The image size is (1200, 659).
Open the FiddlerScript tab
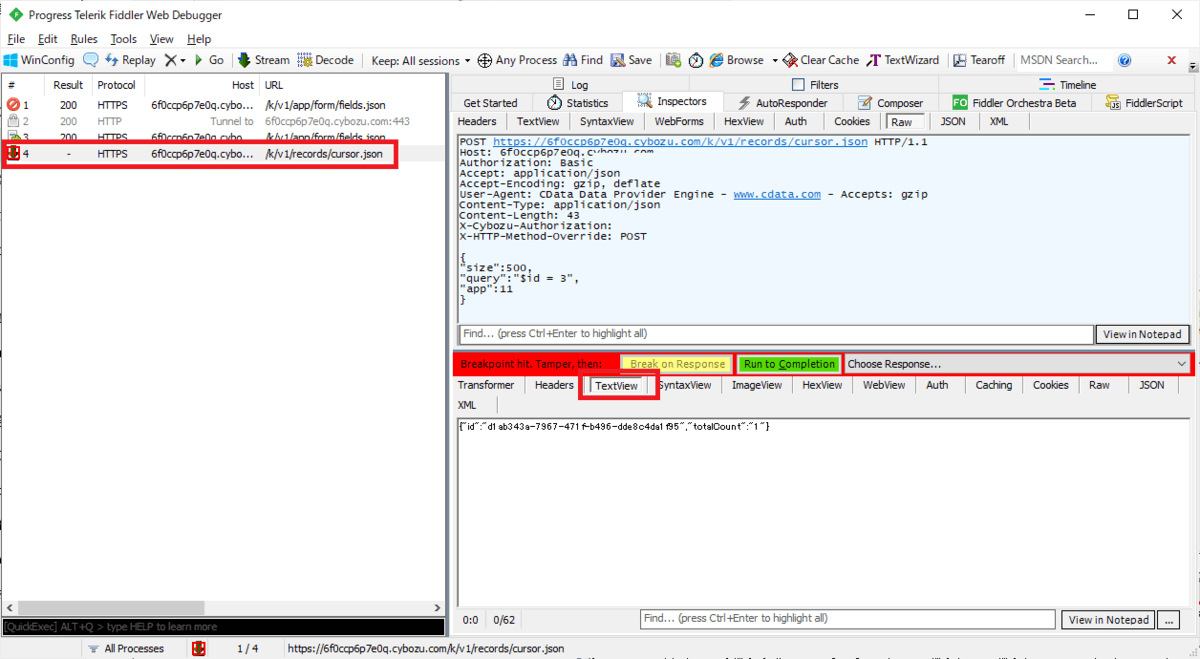(1144, 103)
